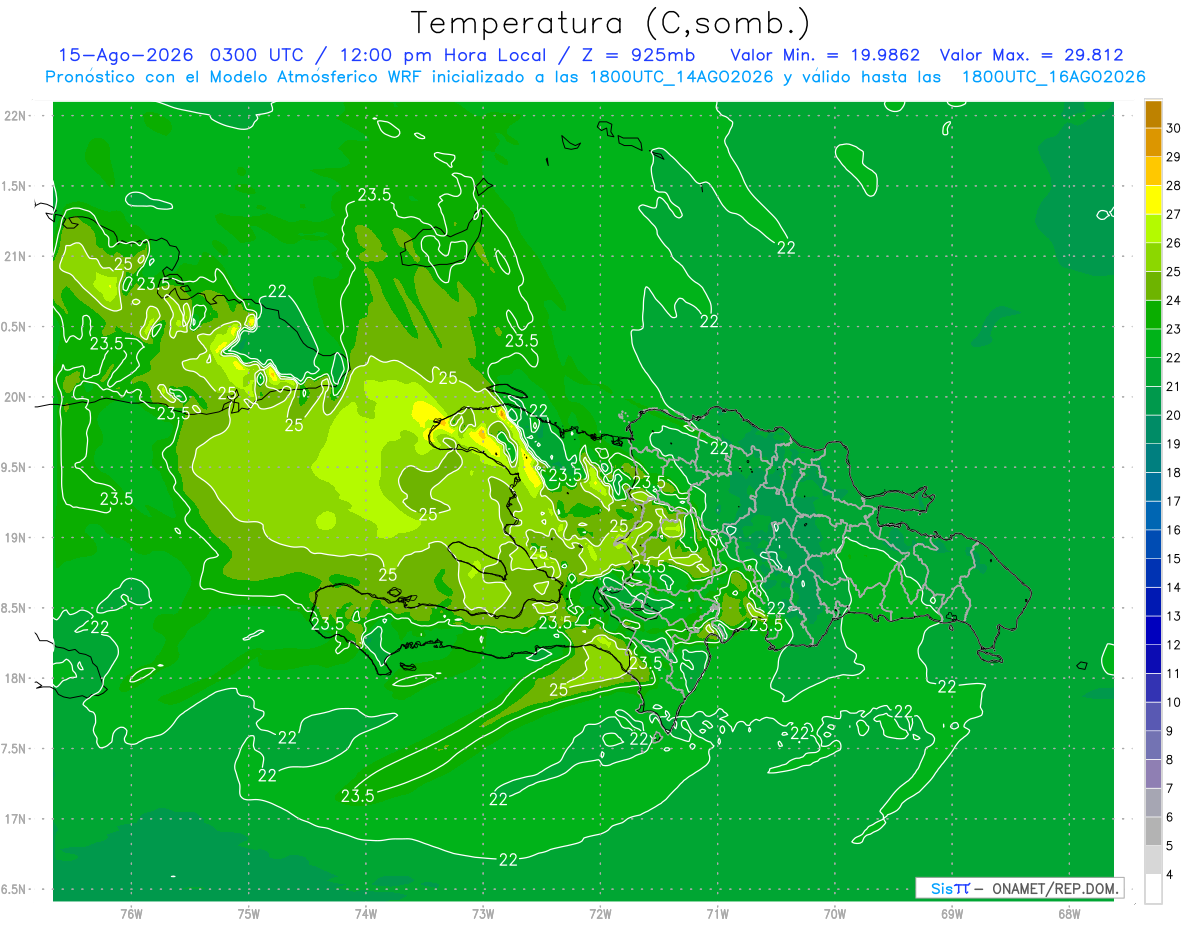Click color scale label "21"
This screenshot has width=1200, height=927.
(1175, 387)
